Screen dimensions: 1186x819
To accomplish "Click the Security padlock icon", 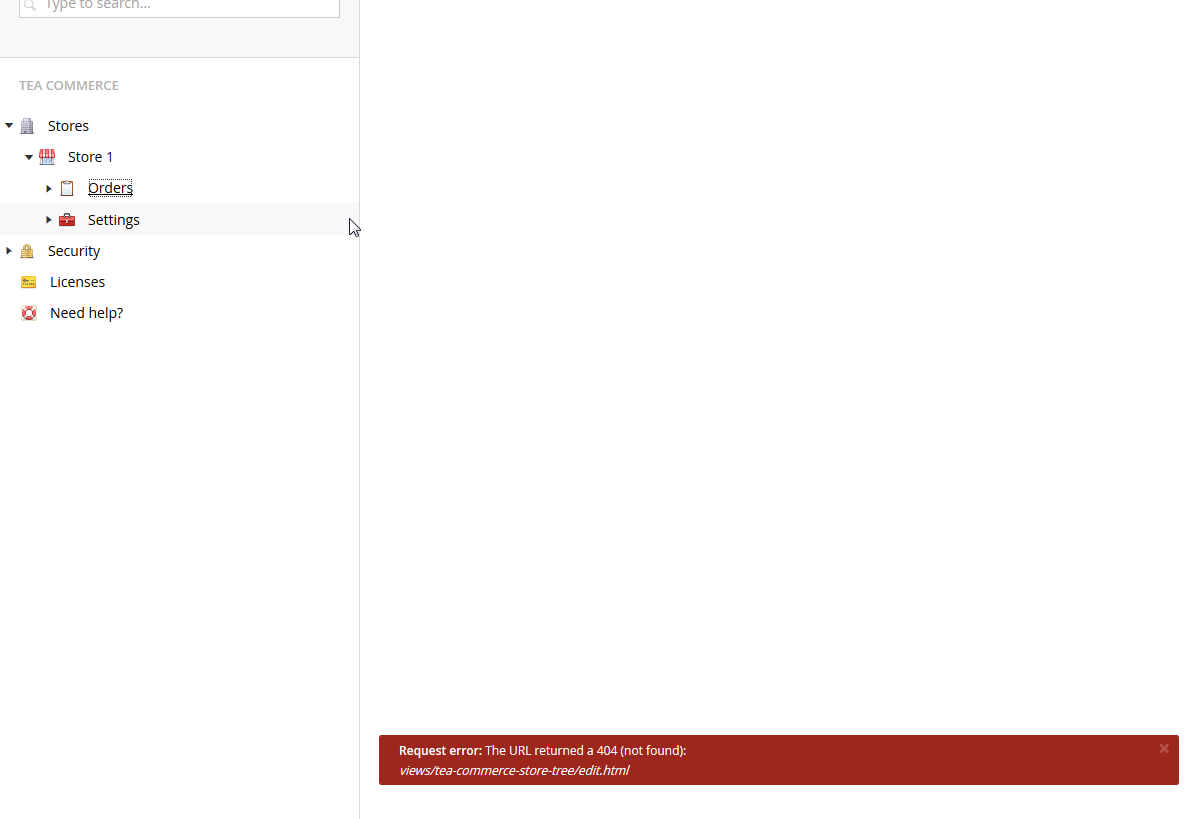I will pos(27,251).
